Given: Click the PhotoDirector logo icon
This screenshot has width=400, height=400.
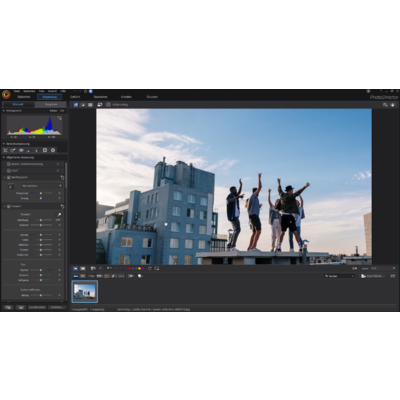Looking at the screenshot, I should pyautogui.click(x=6, y=95).
